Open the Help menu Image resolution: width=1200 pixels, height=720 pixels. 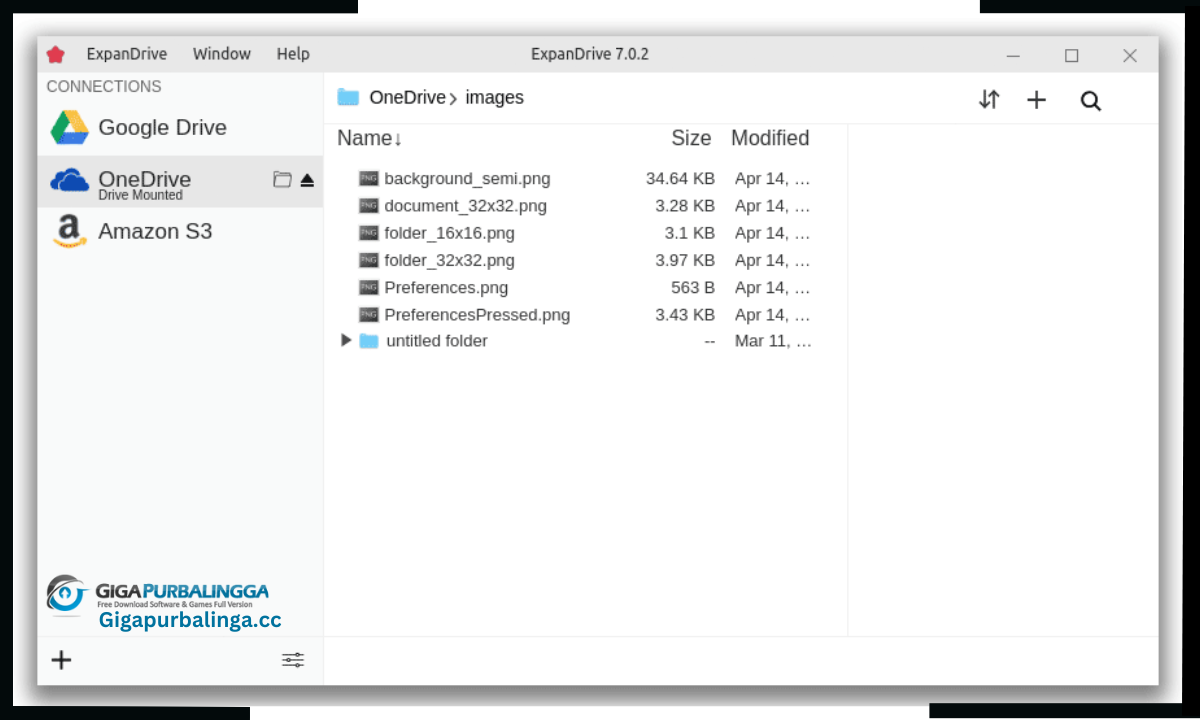293,54
